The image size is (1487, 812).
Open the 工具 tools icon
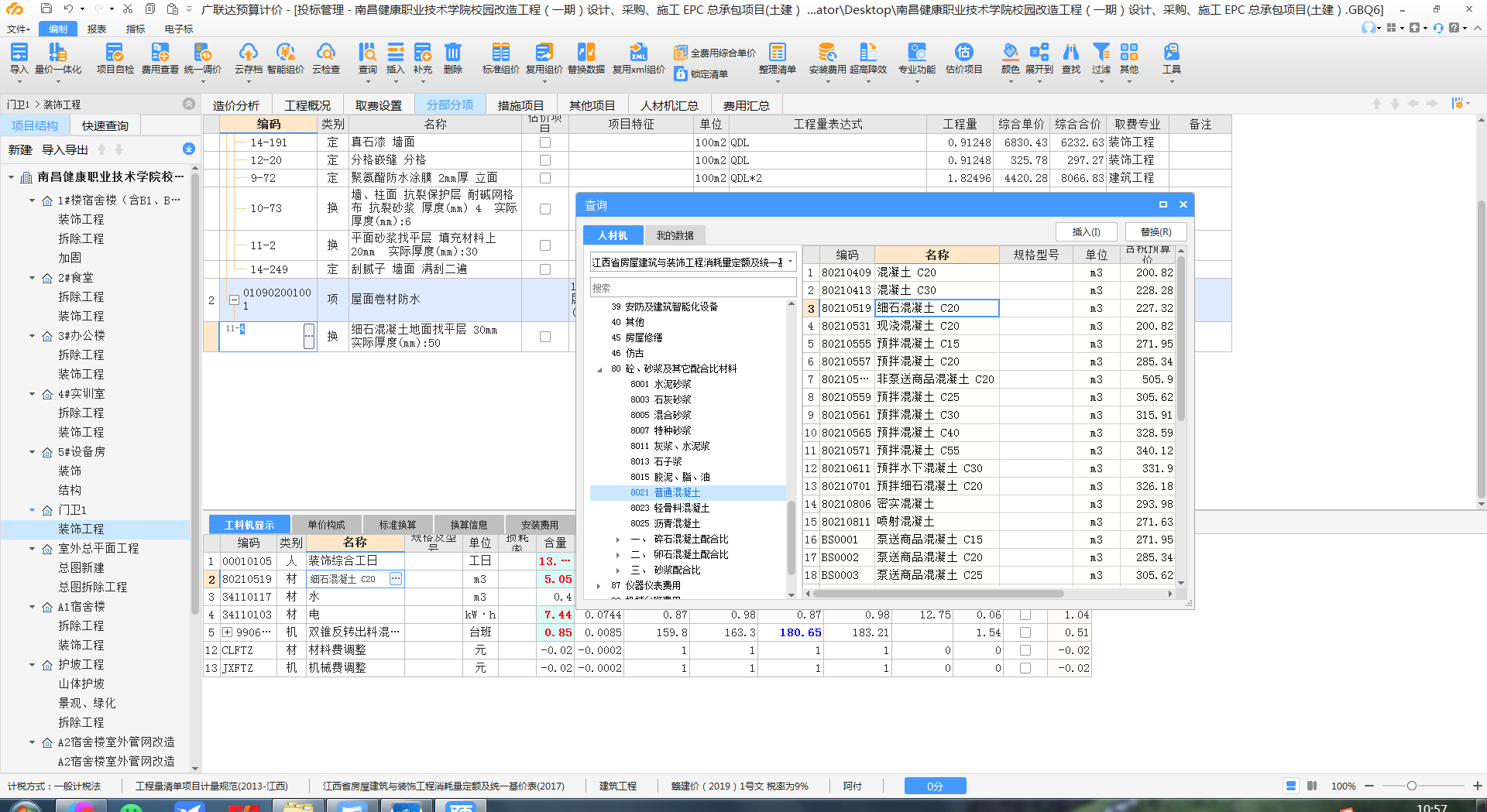coord(1172,59)
